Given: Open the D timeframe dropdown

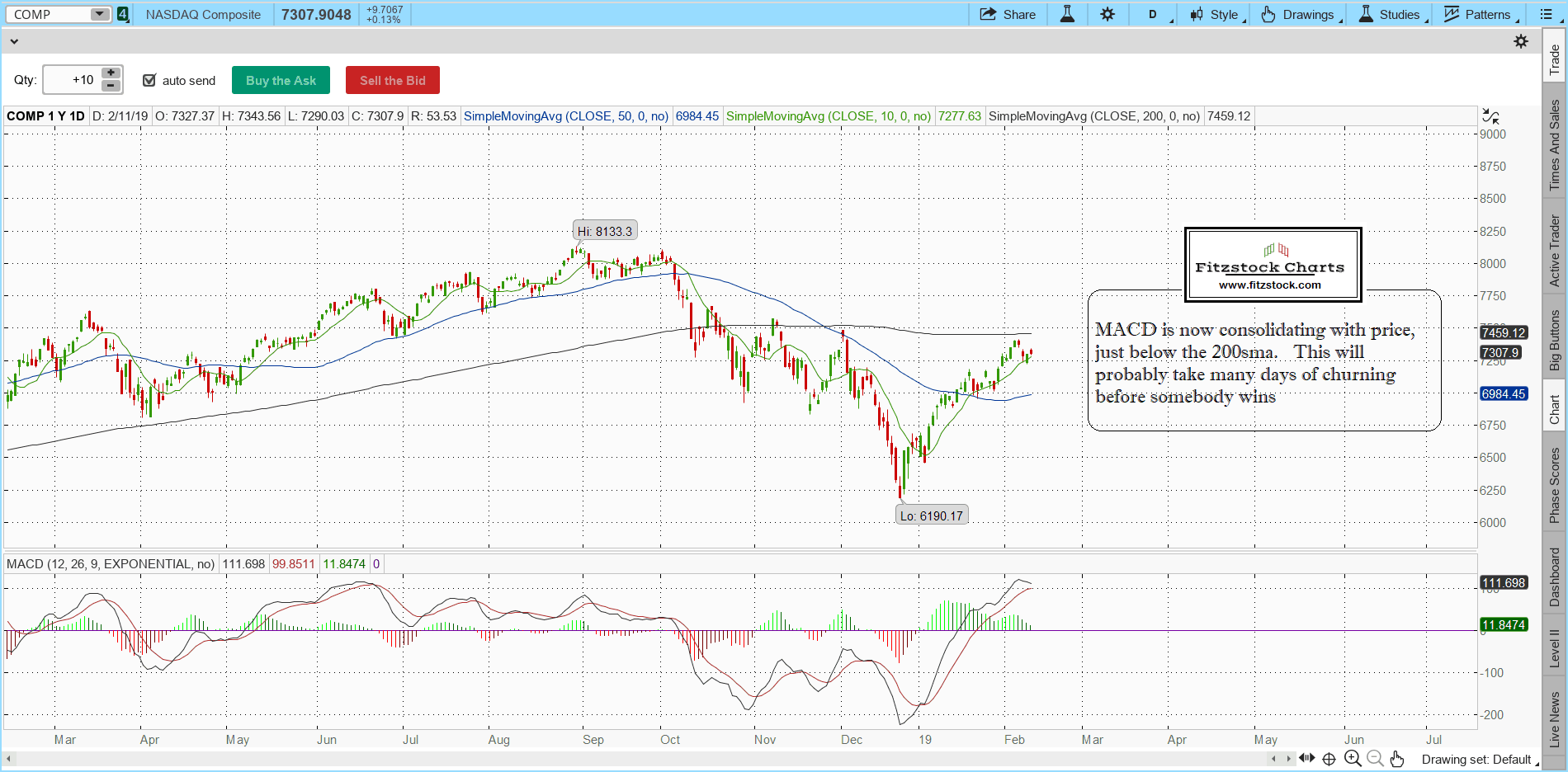Looking at the screenshot, I should pyautogui.click(x=1154, y=14).
